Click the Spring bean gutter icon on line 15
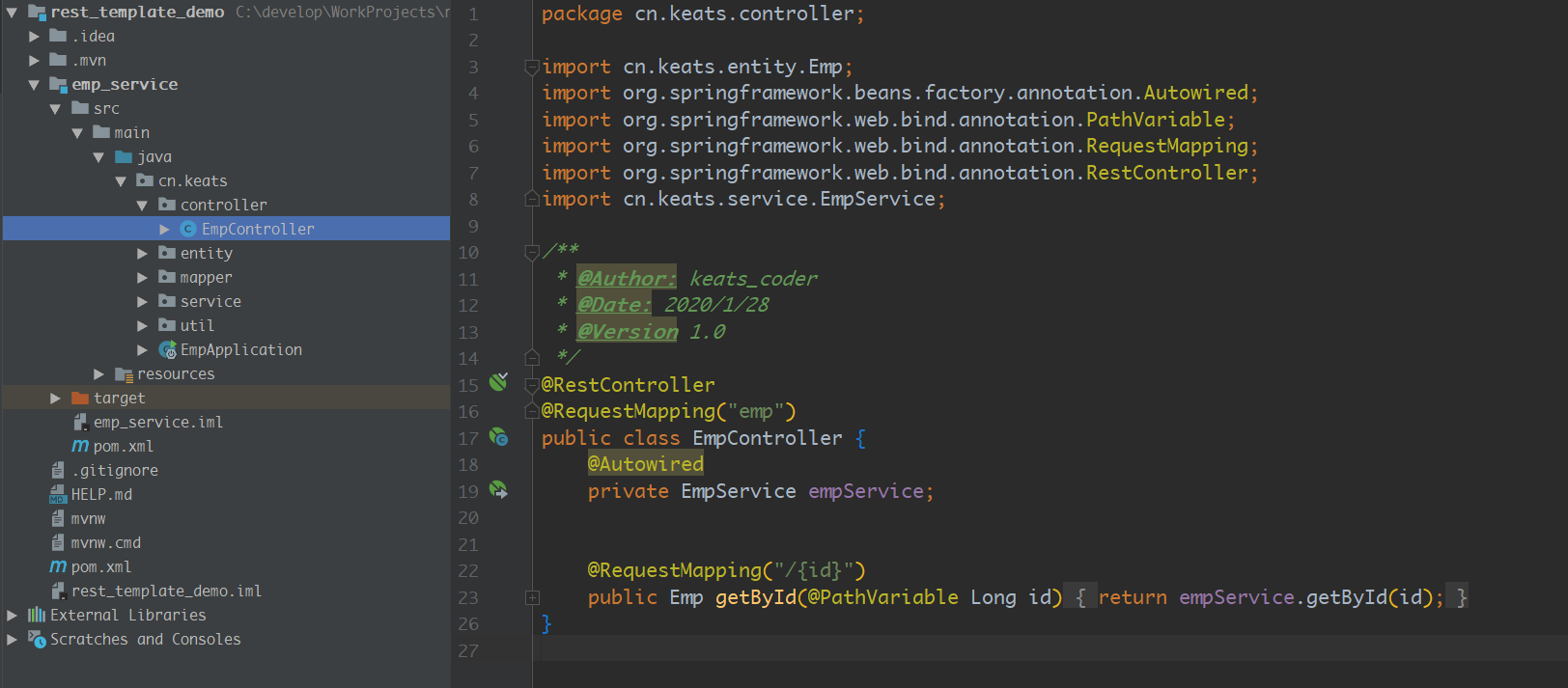 tap(498, 382)
